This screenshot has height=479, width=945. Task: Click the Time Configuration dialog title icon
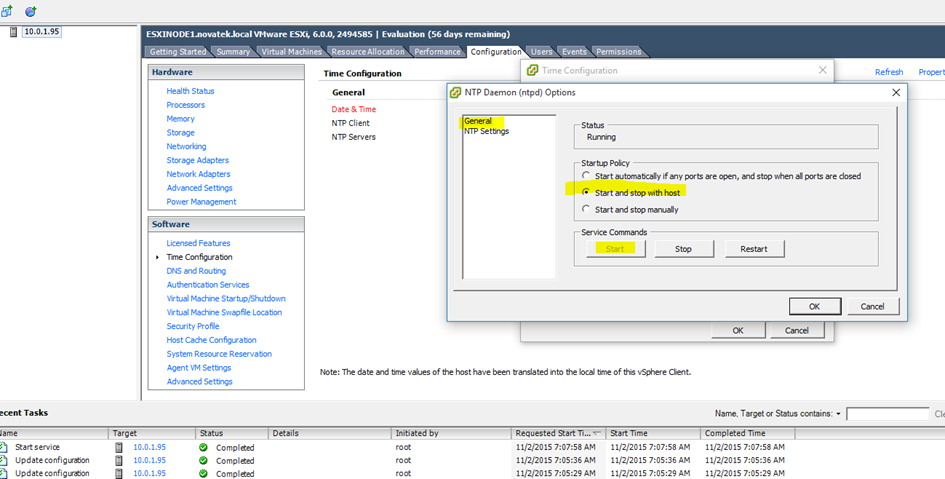tap(532, 70)
